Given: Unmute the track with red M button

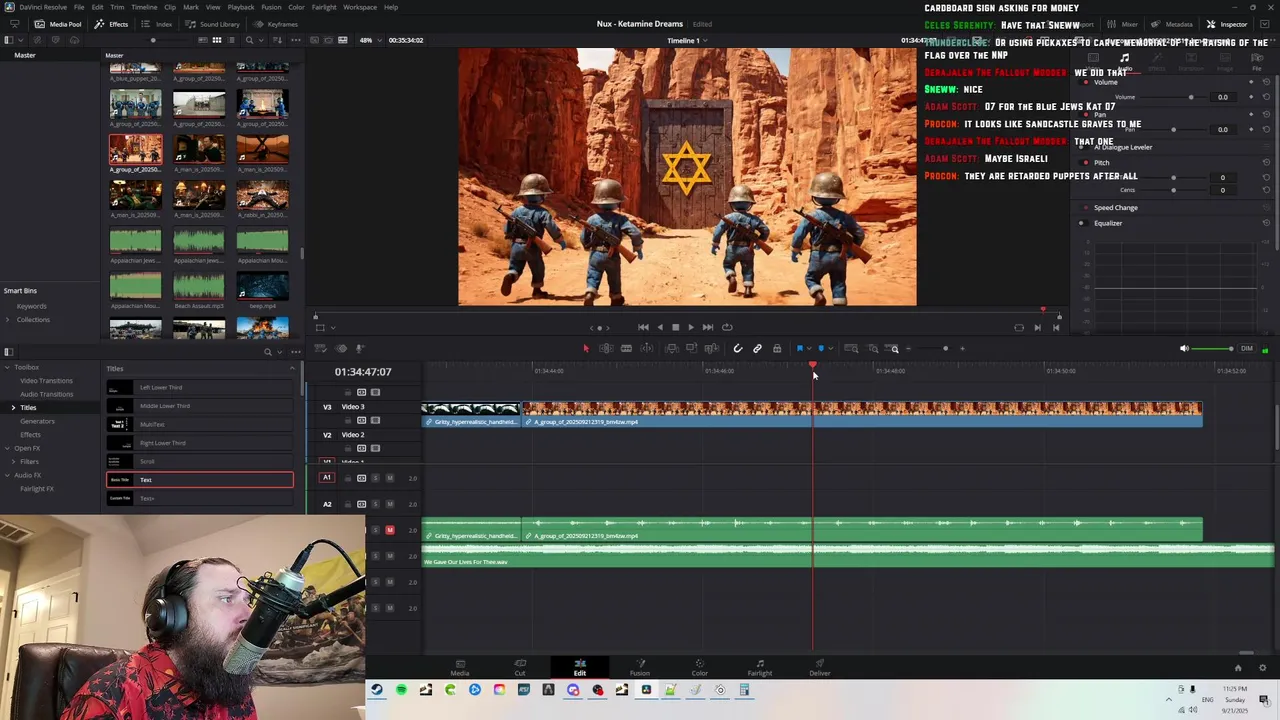Looking at the screenshot, I should [389, 530].
